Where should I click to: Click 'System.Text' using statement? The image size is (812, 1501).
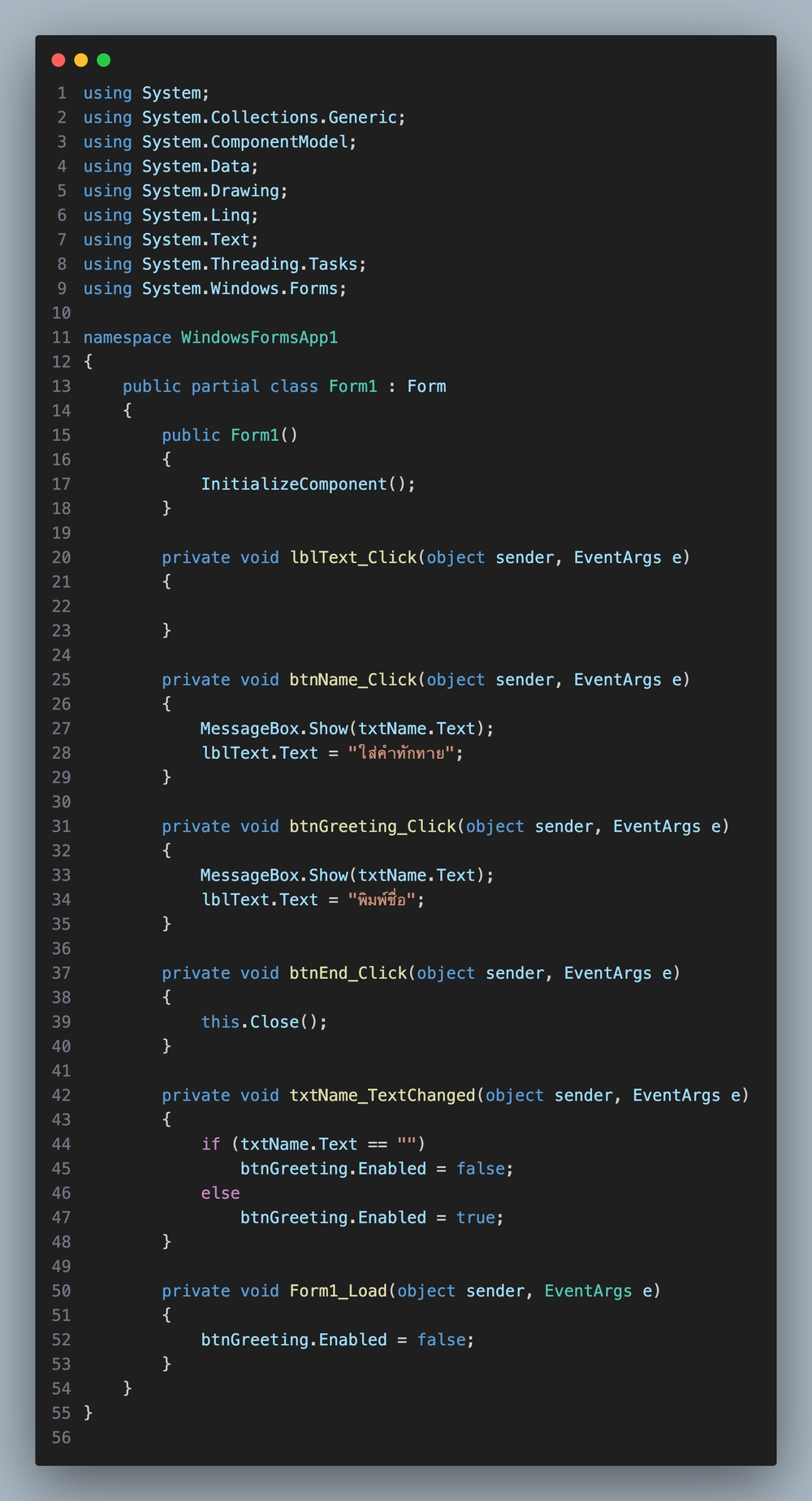[196, 240]
